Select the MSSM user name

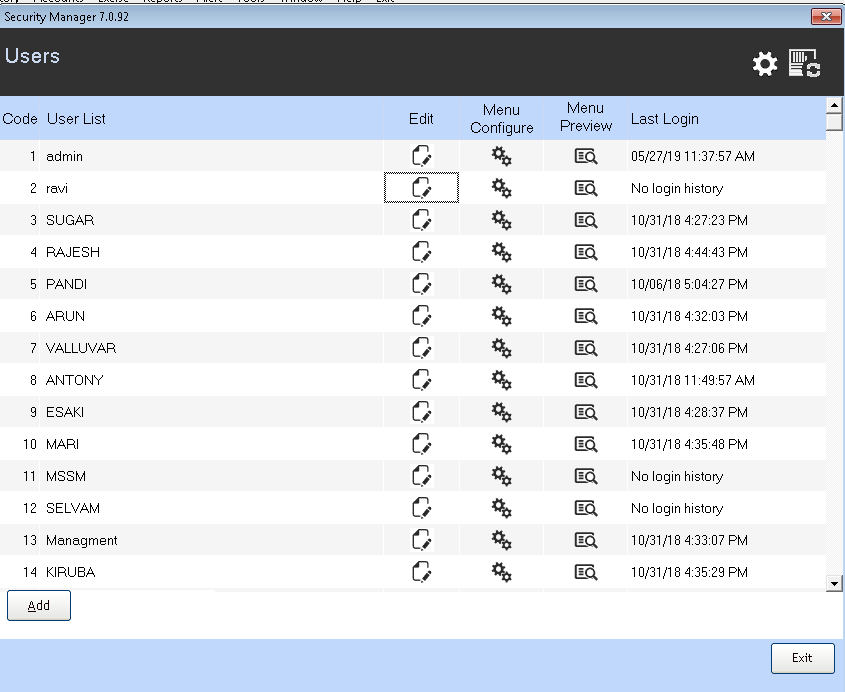(62, 476)
